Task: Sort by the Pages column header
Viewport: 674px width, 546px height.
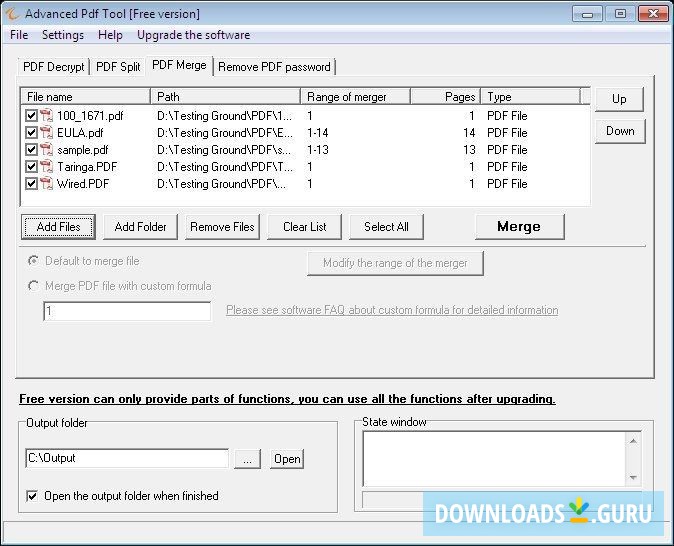Action: pos(445,97)
